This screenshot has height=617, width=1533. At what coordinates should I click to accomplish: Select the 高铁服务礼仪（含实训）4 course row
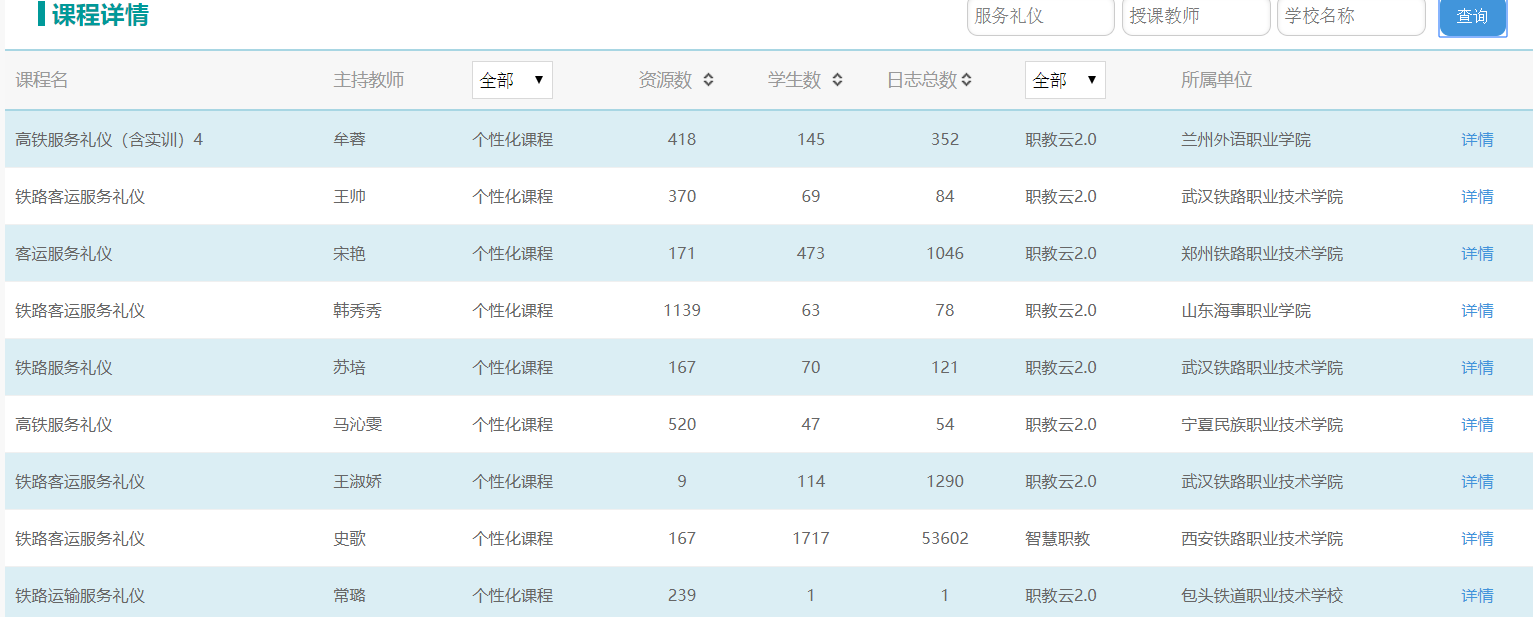tap(109, 140)
